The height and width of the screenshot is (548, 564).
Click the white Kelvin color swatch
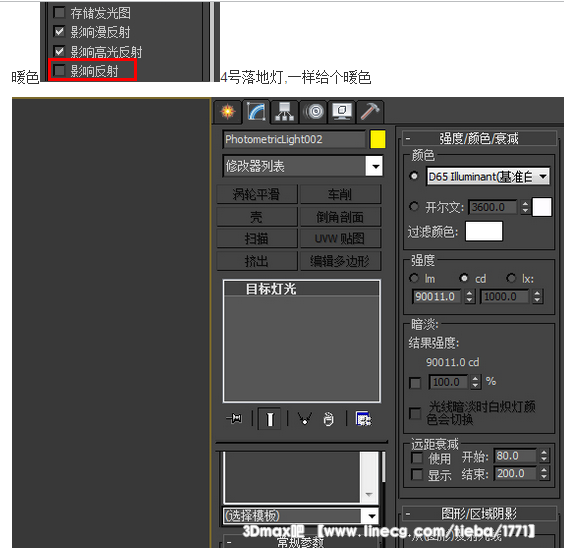coord(542,207)
